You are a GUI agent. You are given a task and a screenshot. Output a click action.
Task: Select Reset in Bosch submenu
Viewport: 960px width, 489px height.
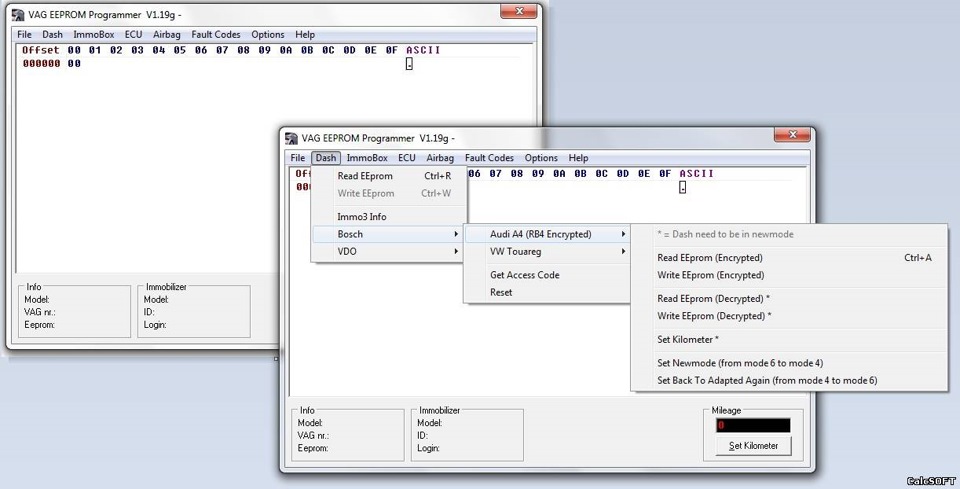click(x=547, y=293)
